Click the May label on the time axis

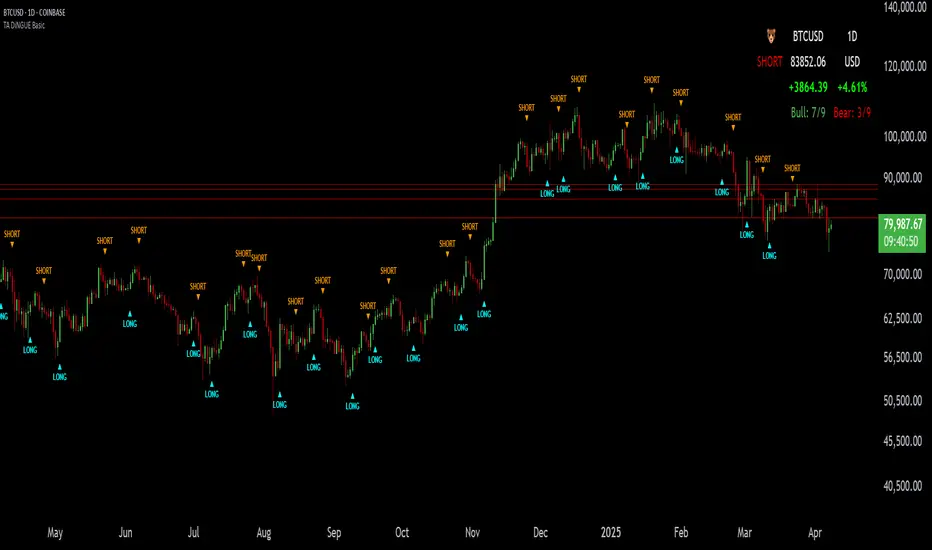coord(55,533)
